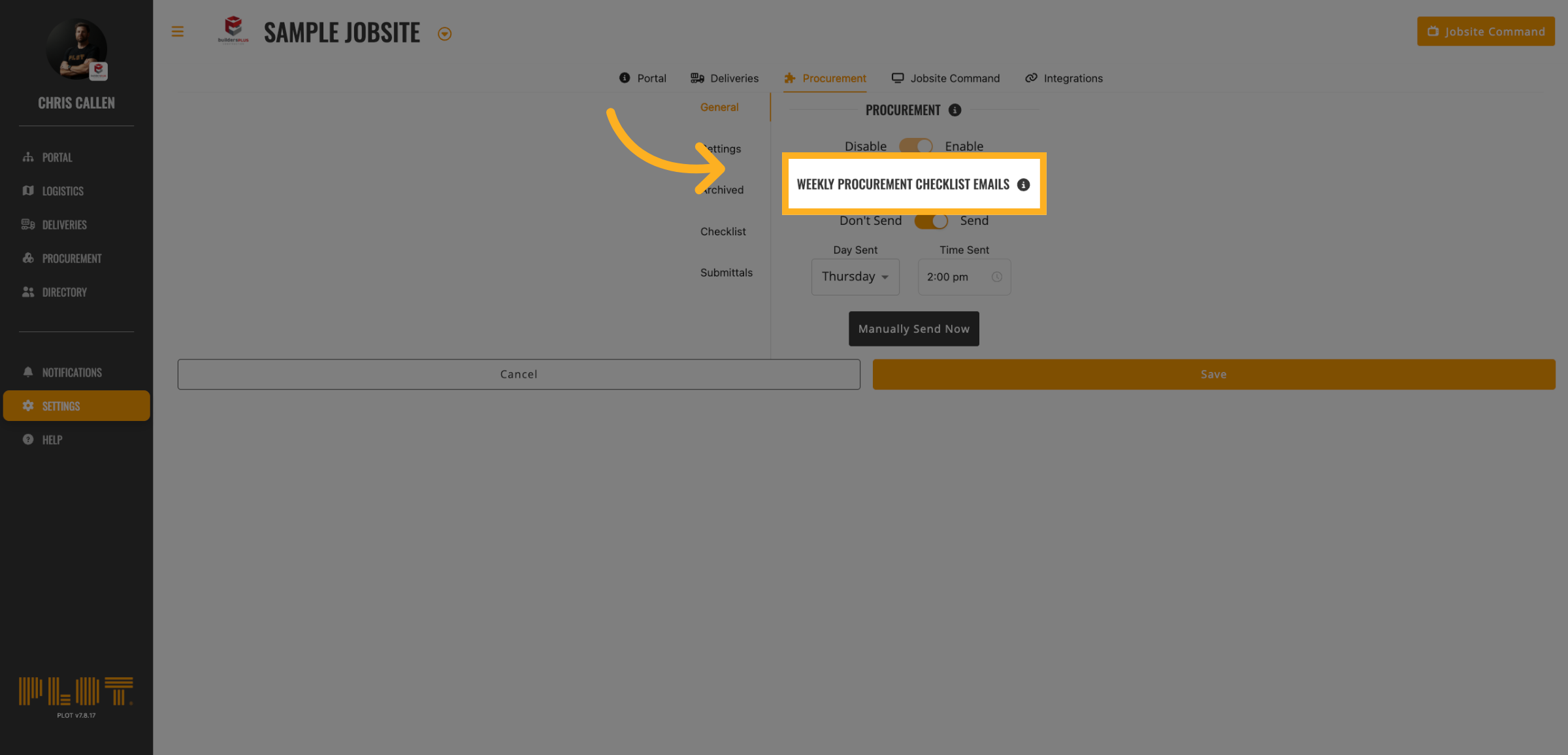Open the Day Sent Thursday dropdown
The height and width of the screenshot is (755, 1568).
click(855, 277)
